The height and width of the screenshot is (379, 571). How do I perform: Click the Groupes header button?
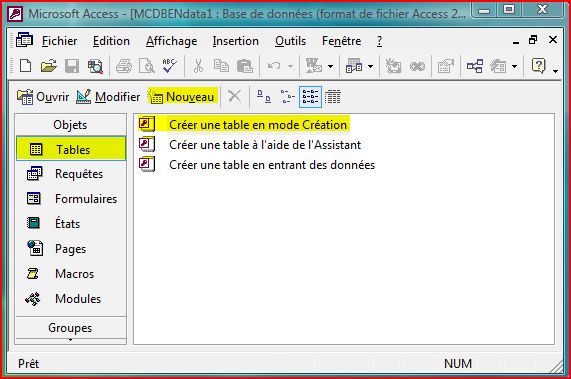70,328
